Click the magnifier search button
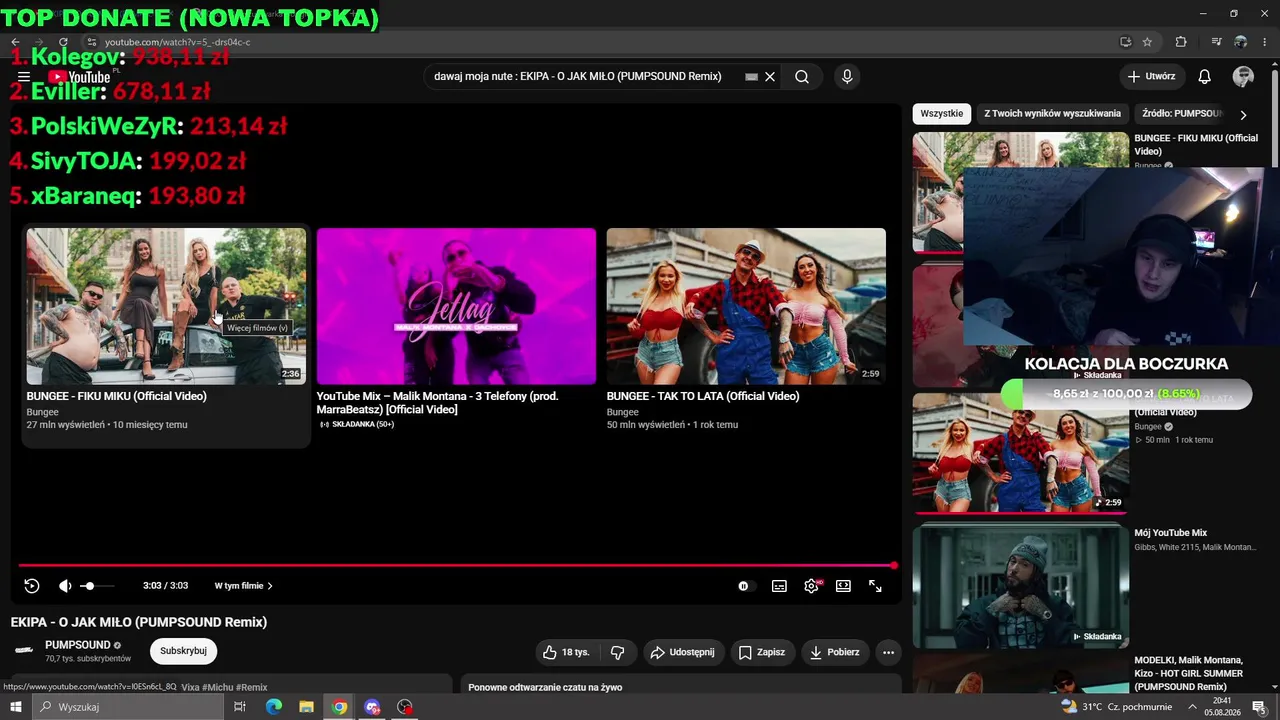 (x=802, y=77)
